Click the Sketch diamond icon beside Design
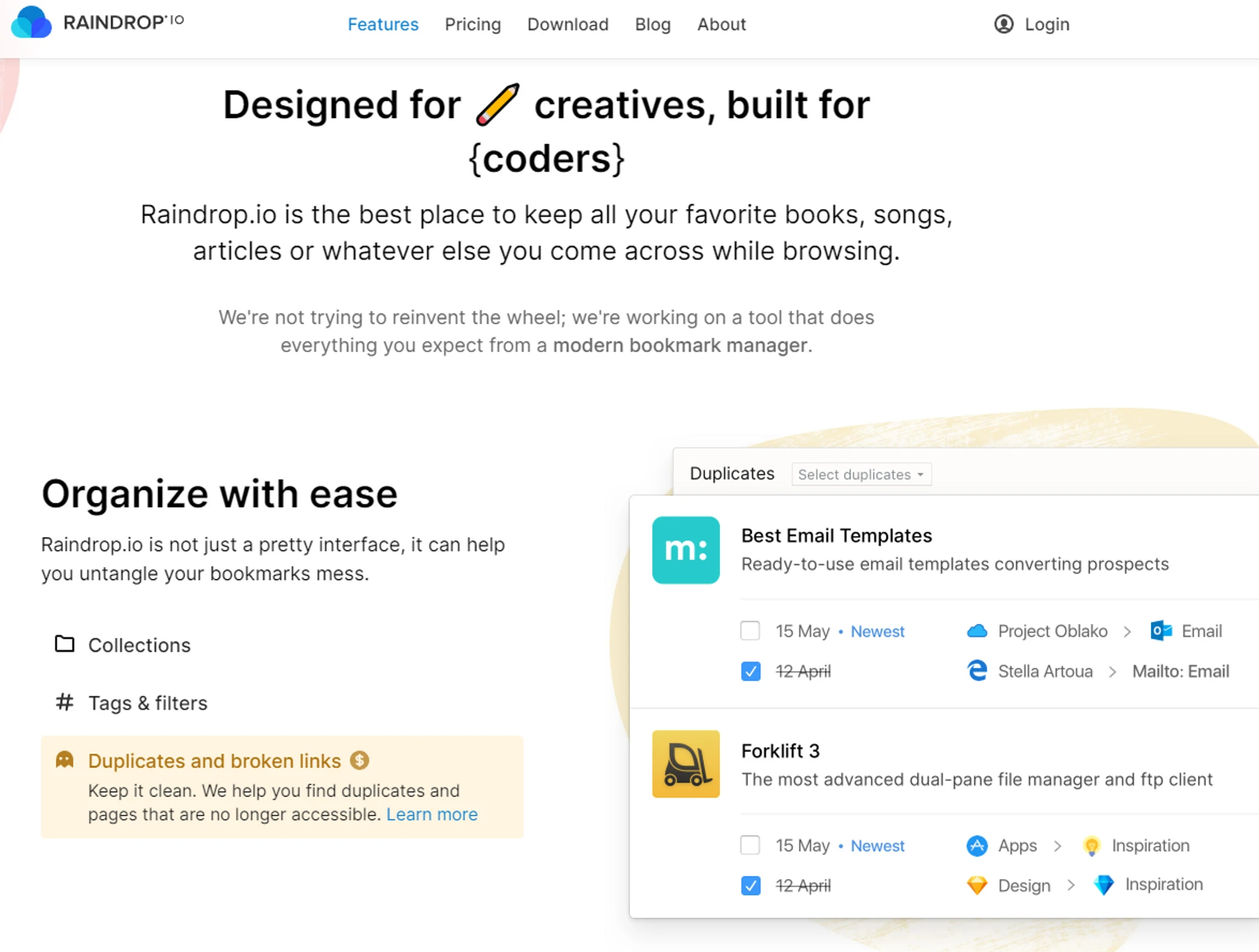1259x952 pixels. tap(977, 885)
